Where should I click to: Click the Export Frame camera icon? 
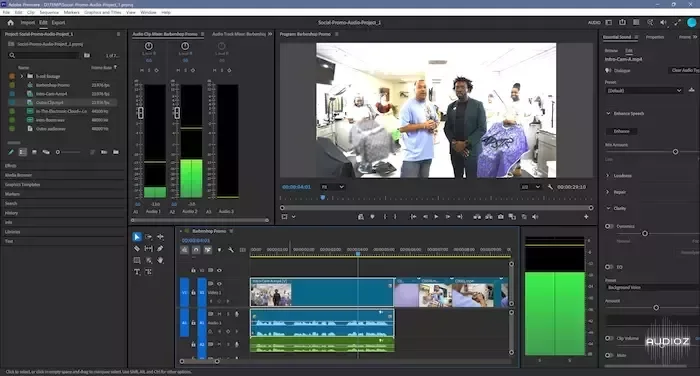tap(500, 217)
